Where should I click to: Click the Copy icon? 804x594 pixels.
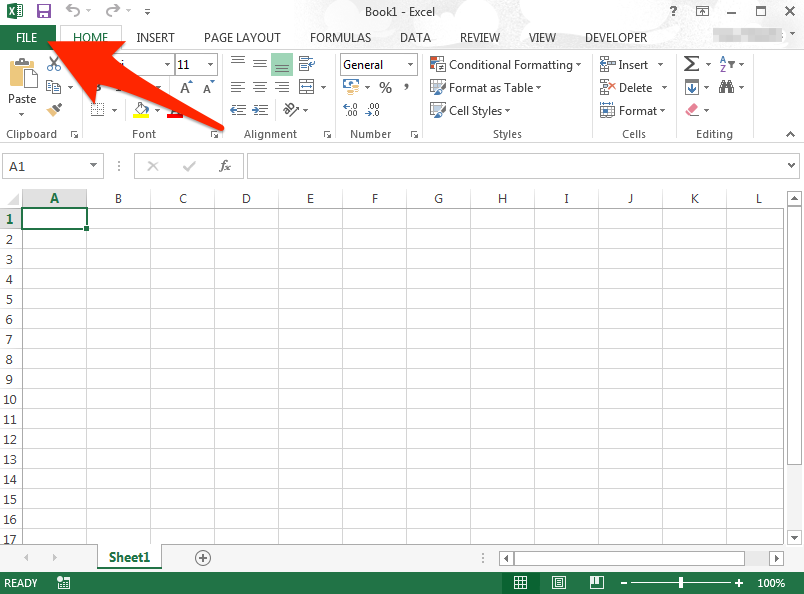point(53,87)
